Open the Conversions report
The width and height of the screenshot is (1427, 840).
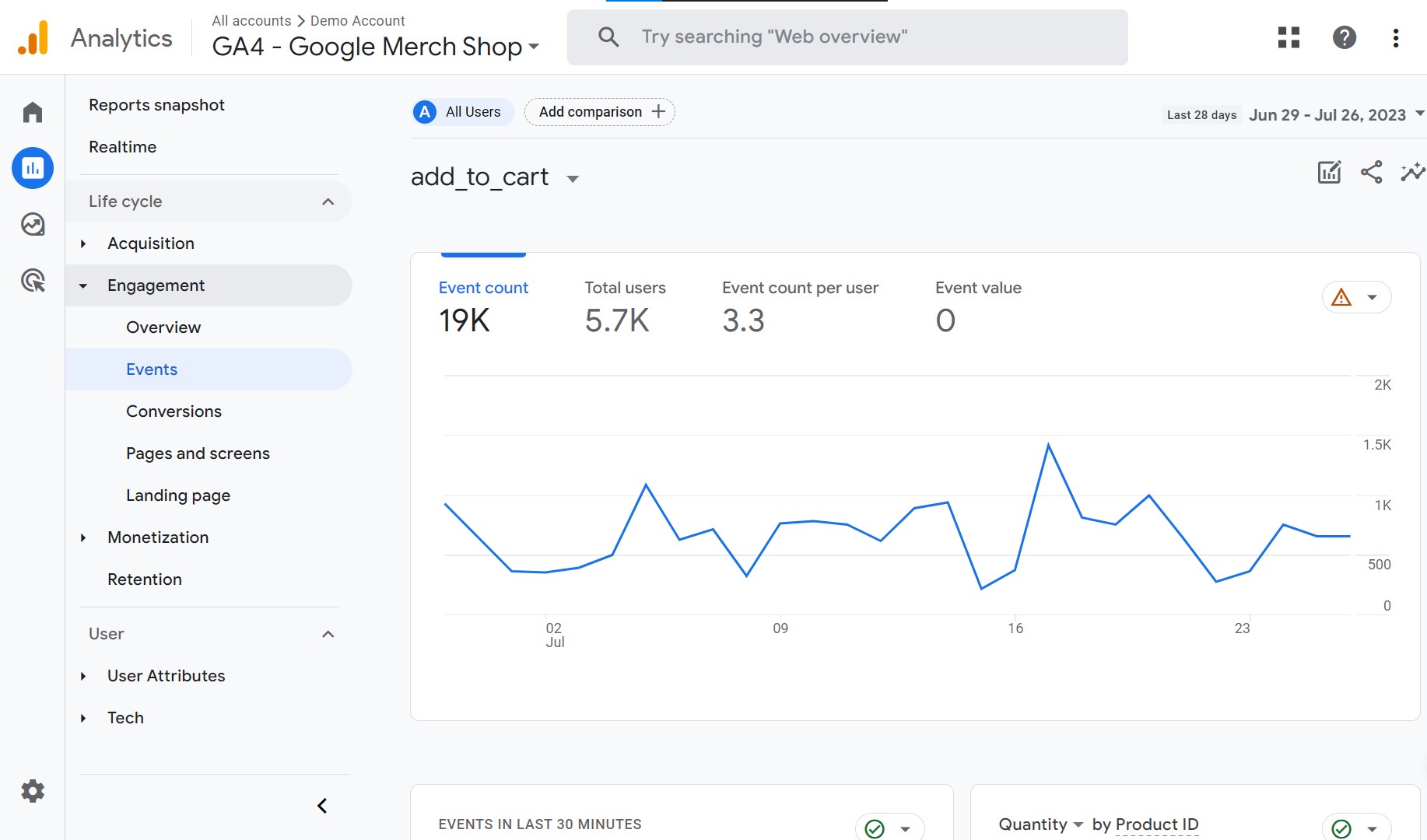click(x=174, y=411)
